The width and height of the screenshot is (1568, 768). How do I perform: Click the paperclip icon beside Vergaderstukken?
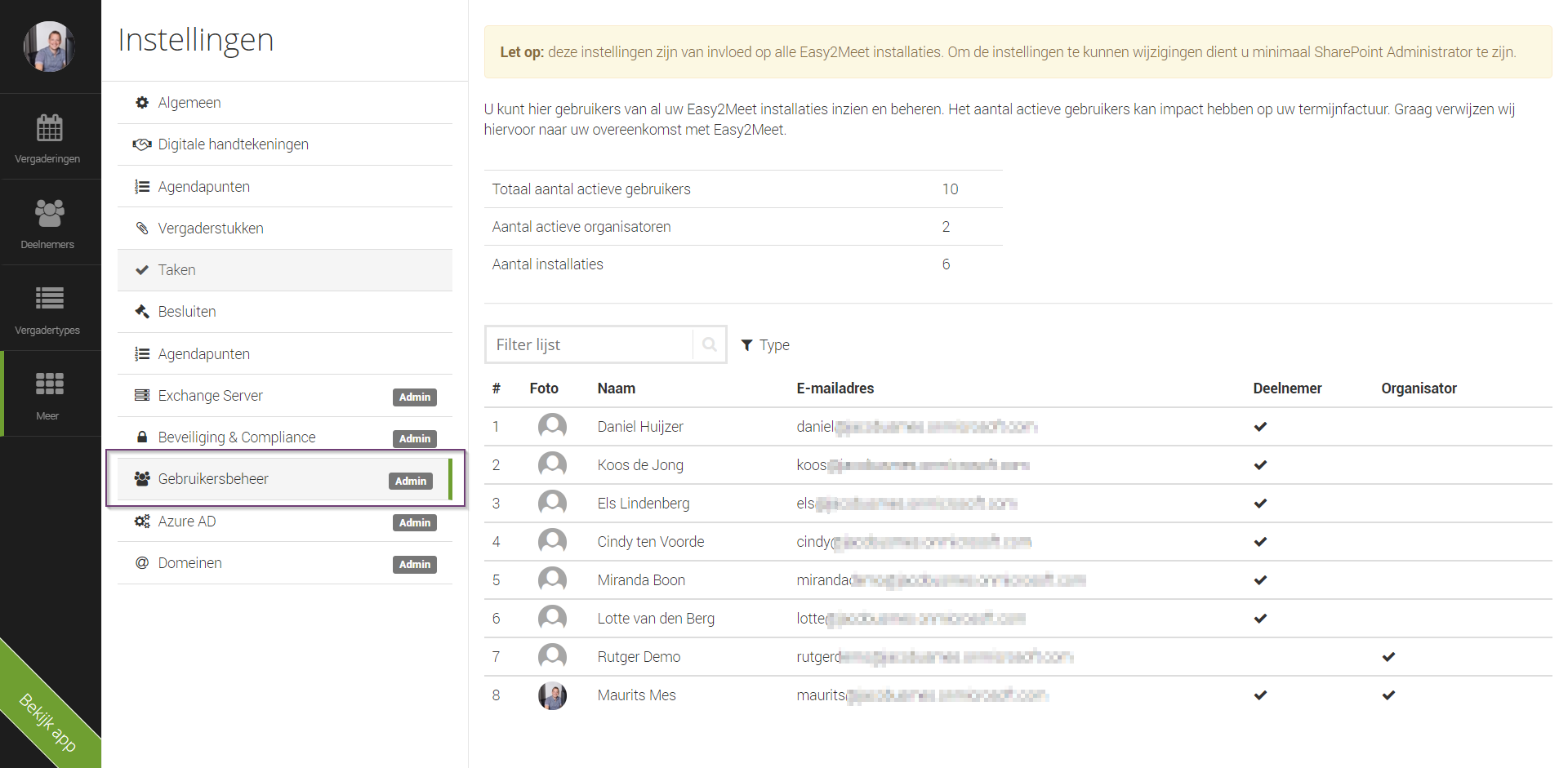(x=142, y=229)
